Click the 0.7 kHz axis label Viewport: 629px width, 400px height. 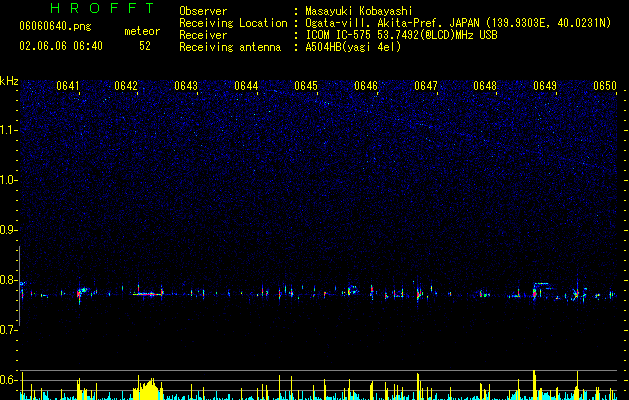[x=9, y=330]
